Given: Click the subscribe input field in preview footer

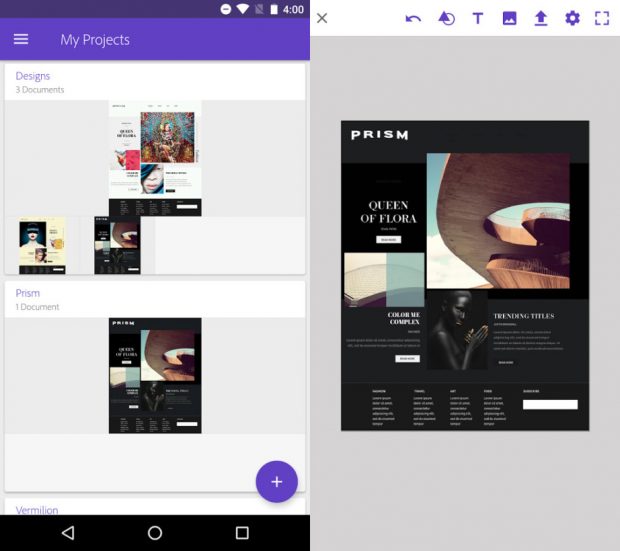Looking at the screenshot, I should (550, 404).
